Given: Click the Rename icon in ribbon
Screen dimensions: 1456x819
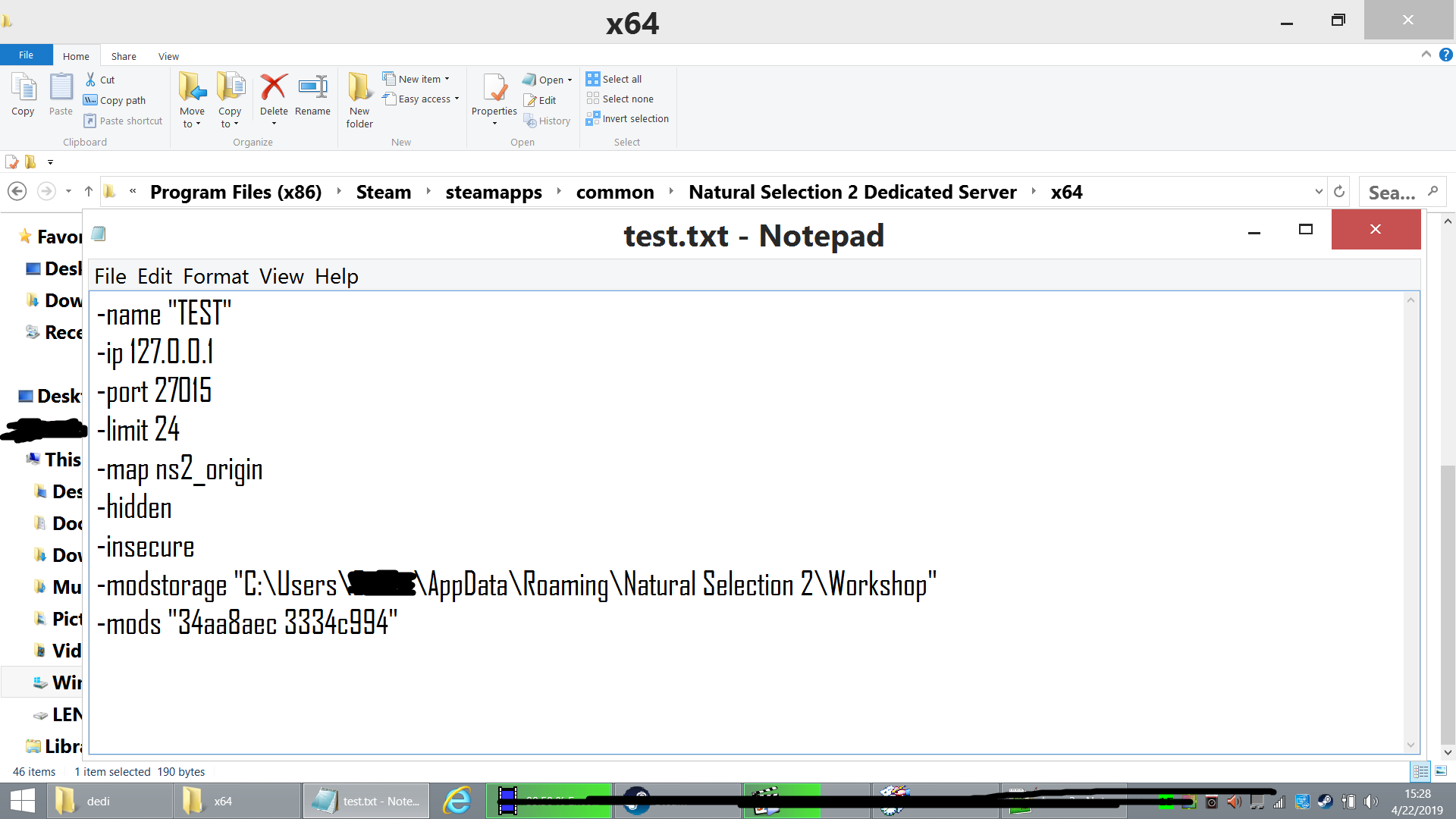Looking at the screenshot, I should (312, 87).
